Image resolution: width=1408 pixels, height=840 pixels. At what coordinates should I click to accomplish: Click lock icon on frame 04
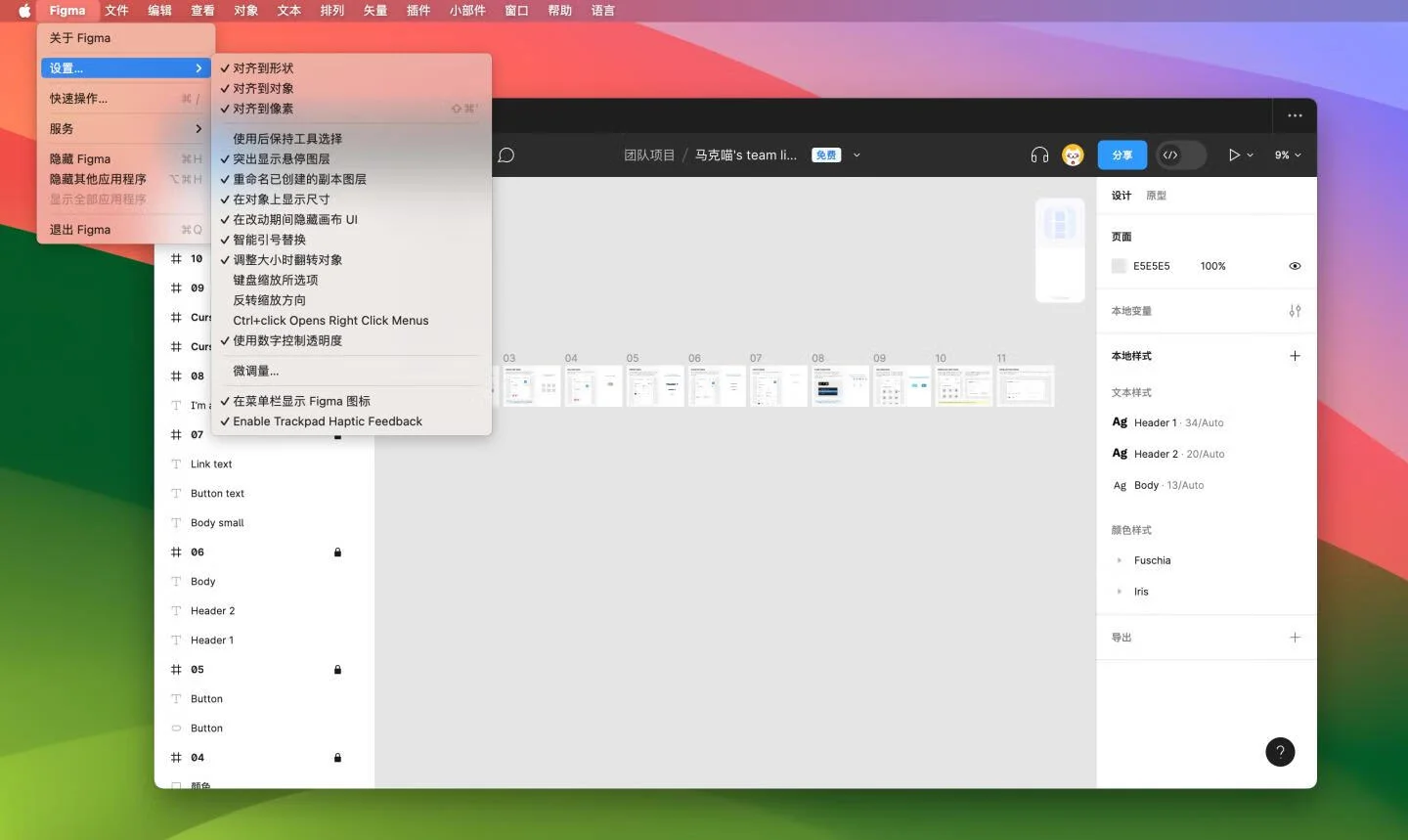click(337, 758)
